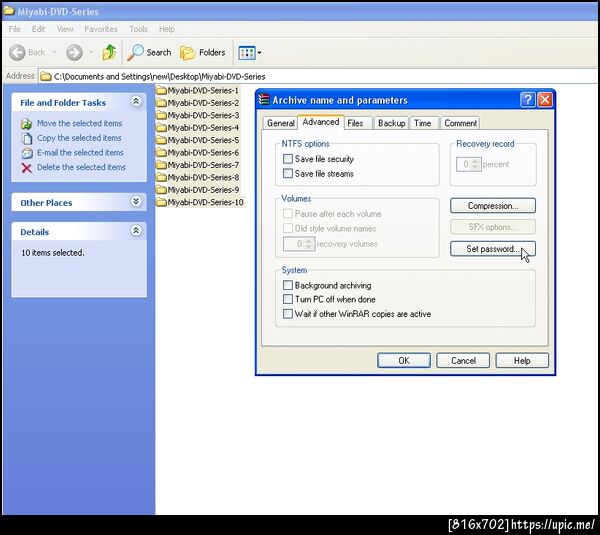
Task: Select the Miyabi-DVD-Series-5 folder icon
Action: pyautogui.click(x=161, y=140)
